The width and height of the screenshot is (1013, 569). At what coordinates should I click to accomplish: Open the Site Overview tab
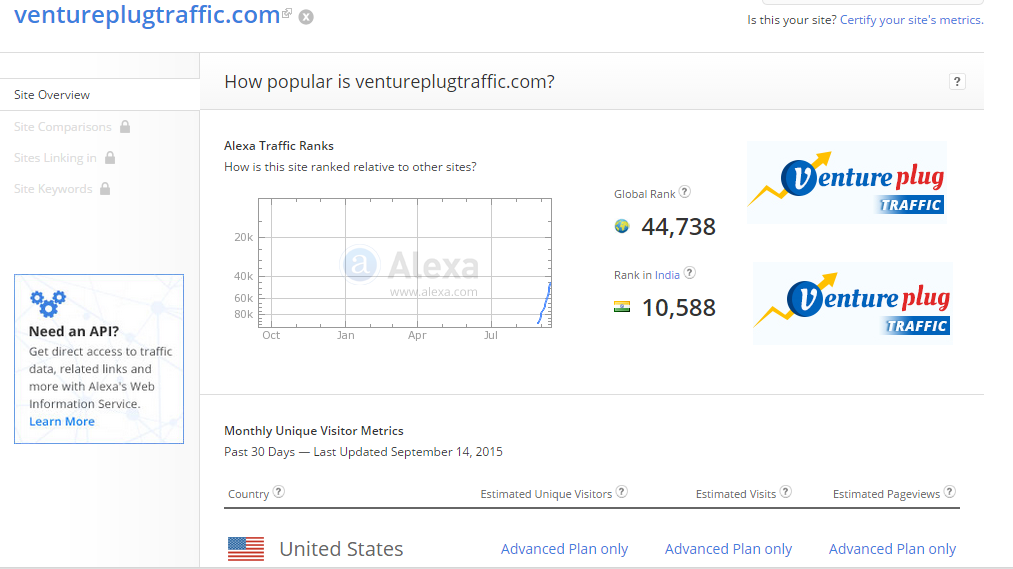[52, 95]
